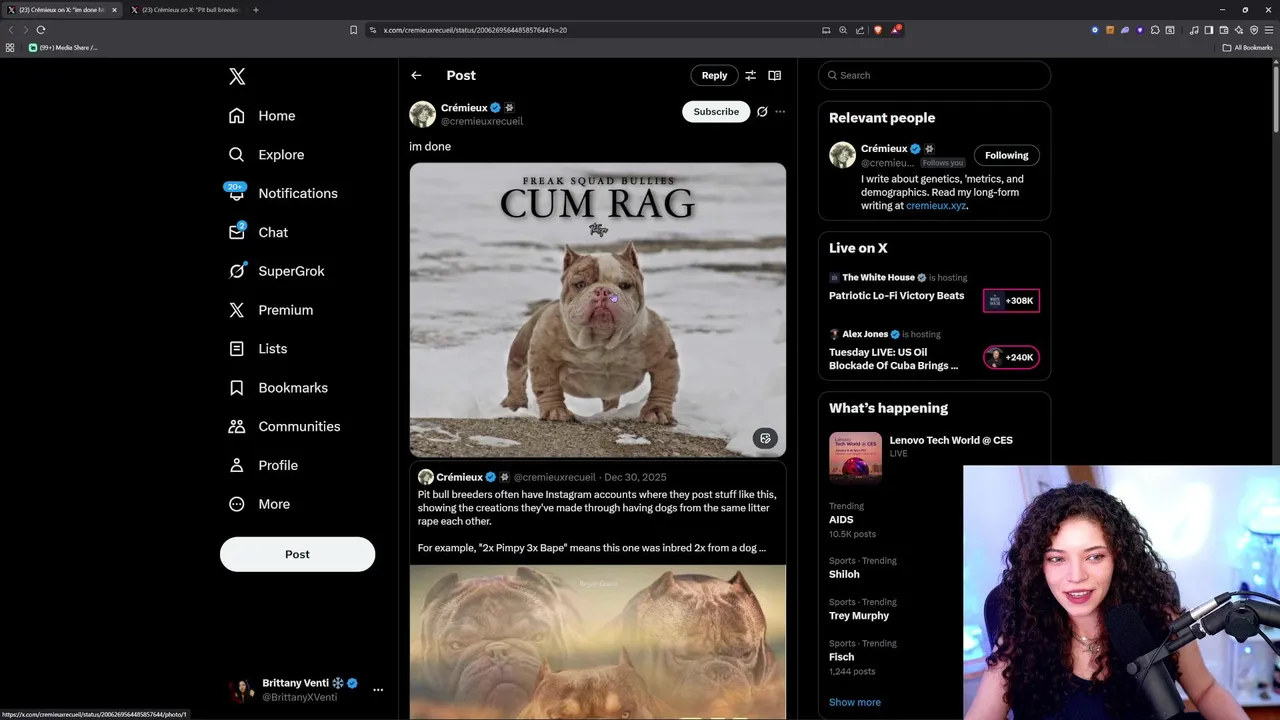Open the reader view book icon
This screenshot has width=1280, height=720.
[774, 75]
